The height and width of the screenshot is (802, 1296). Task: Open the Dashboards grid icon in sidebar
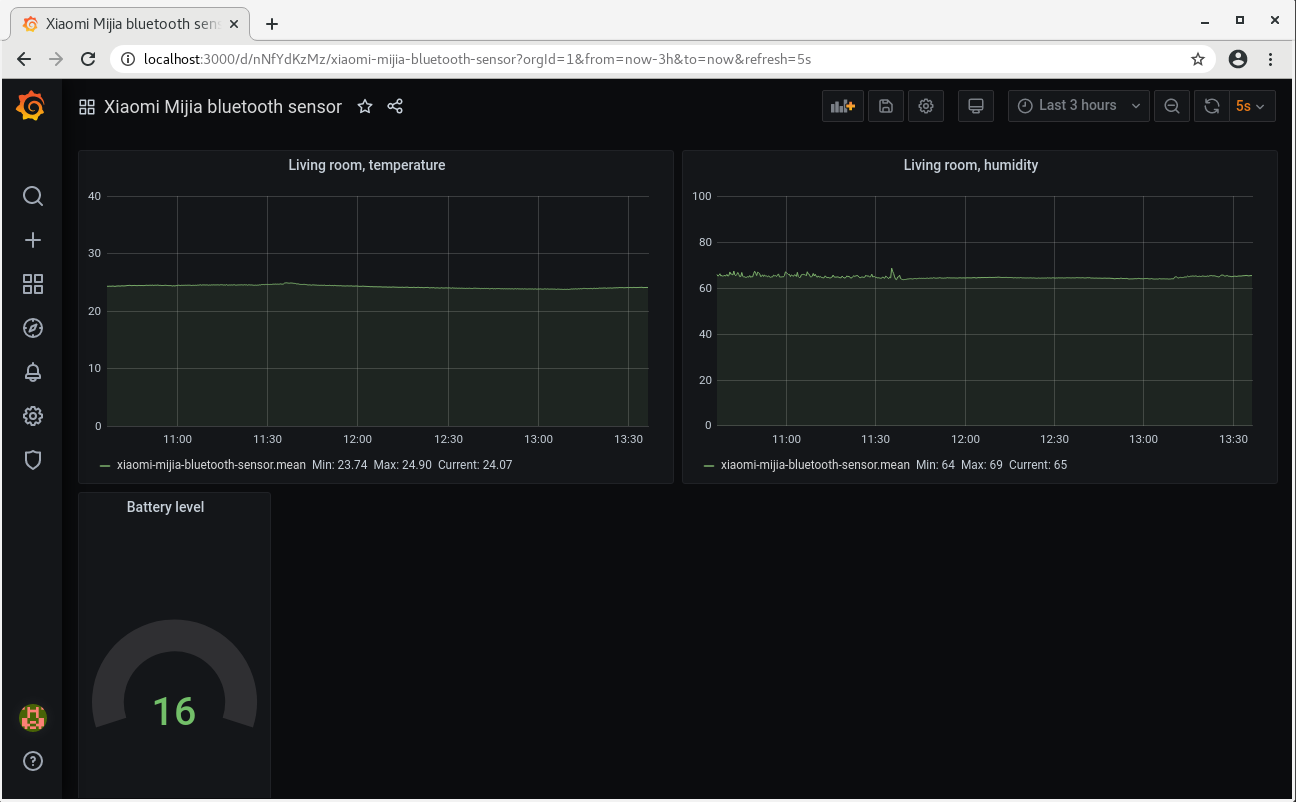point(33,284)
